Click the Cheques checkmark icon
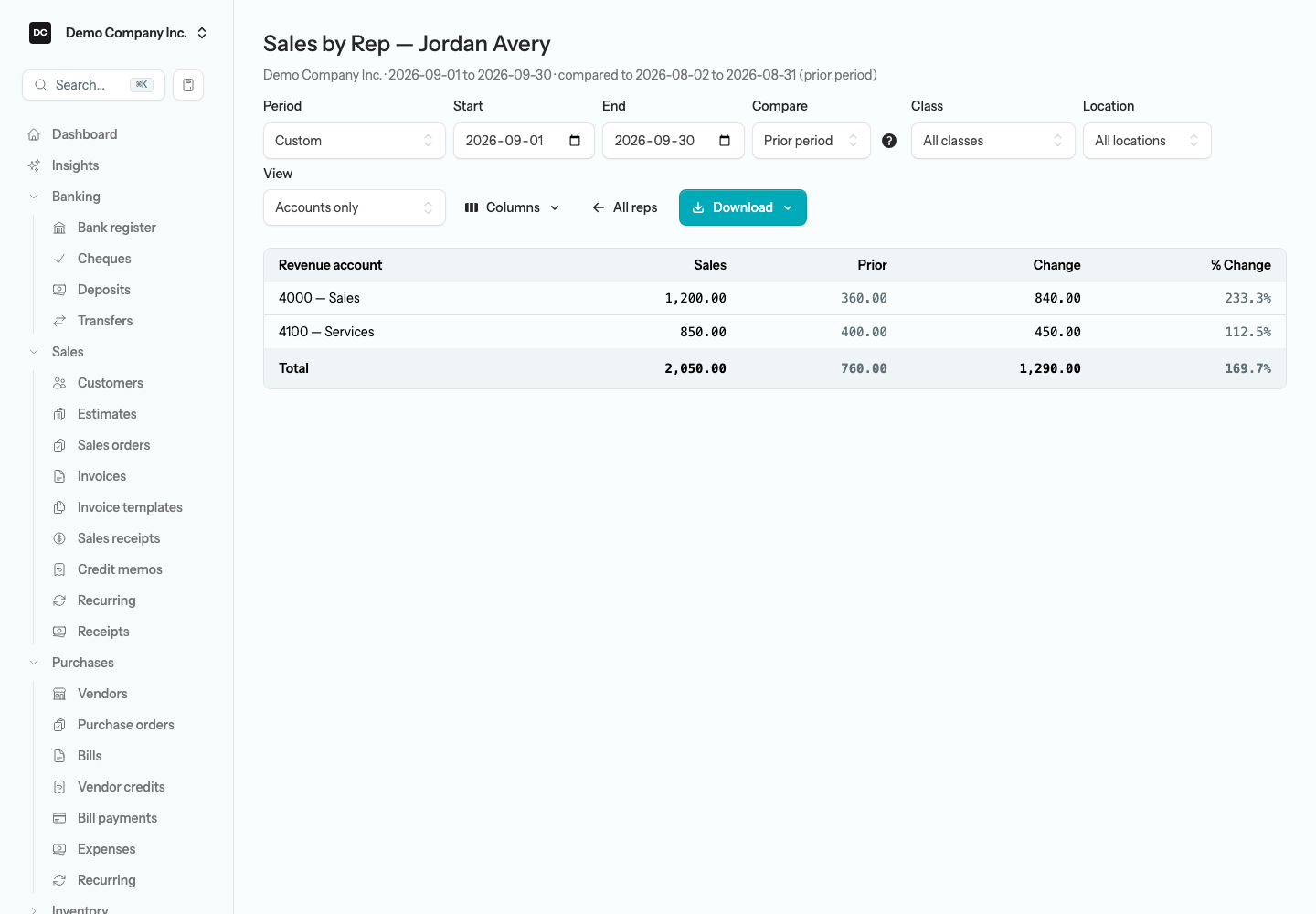The height and width of the screenshot is (914, 1316). click(59, 259)
